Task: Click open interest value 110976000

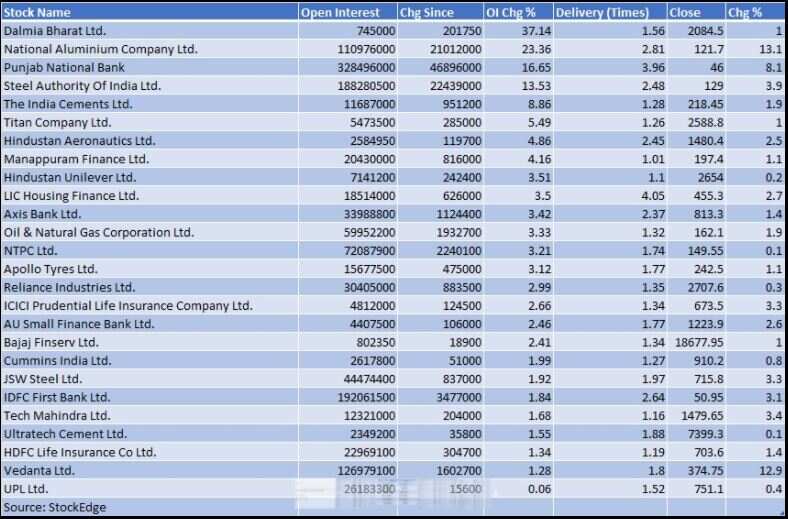Action: tap(366, 49)
